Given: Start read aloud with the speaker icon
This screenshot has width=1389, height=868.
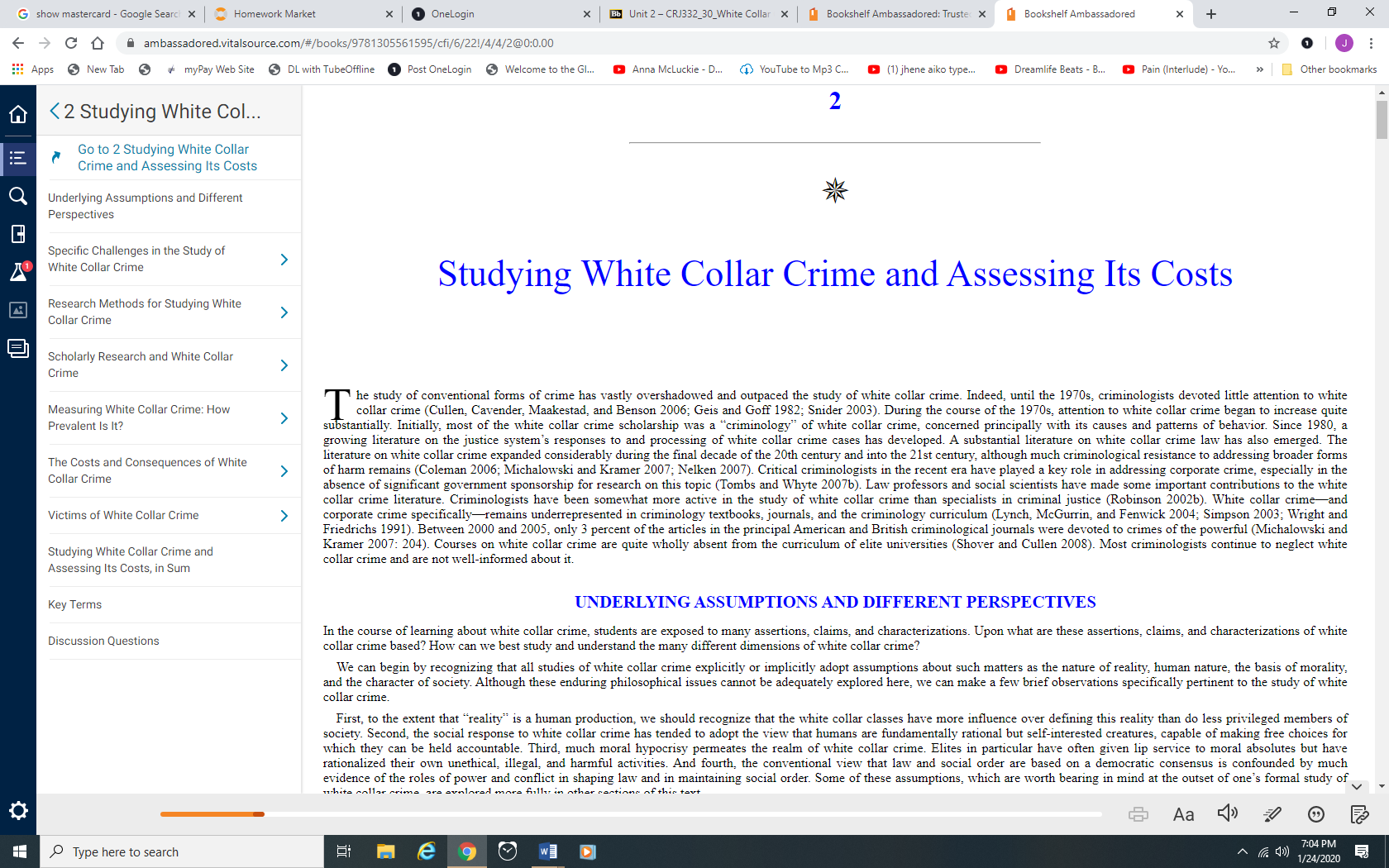Looking at the screenshot, I should pyautogui.click(x=1228, y=813).
